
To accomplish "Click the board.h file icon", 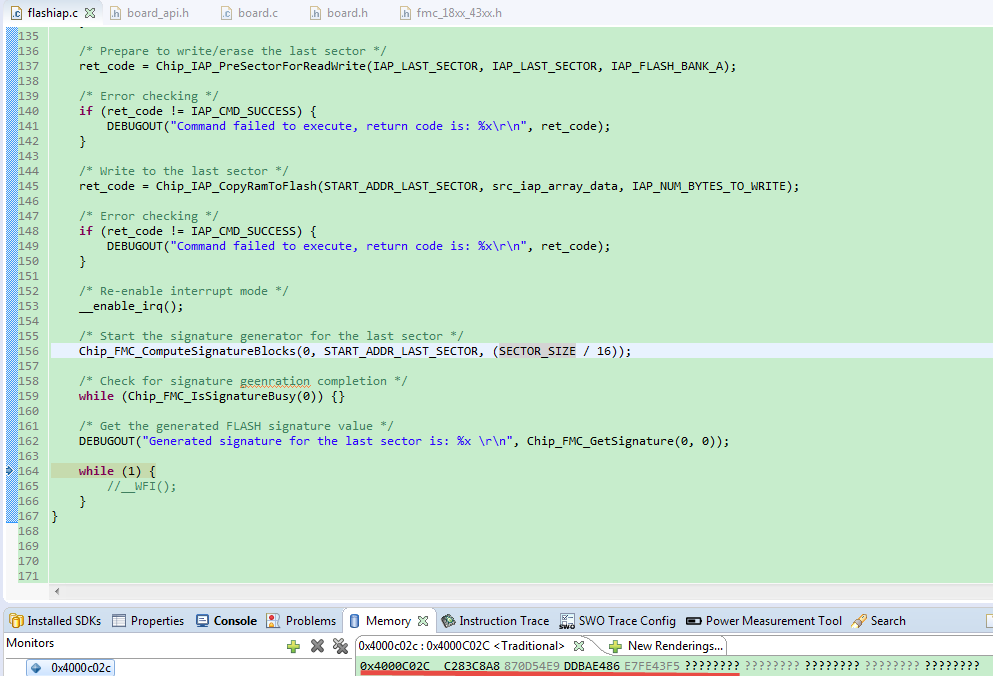I will 315,13.
